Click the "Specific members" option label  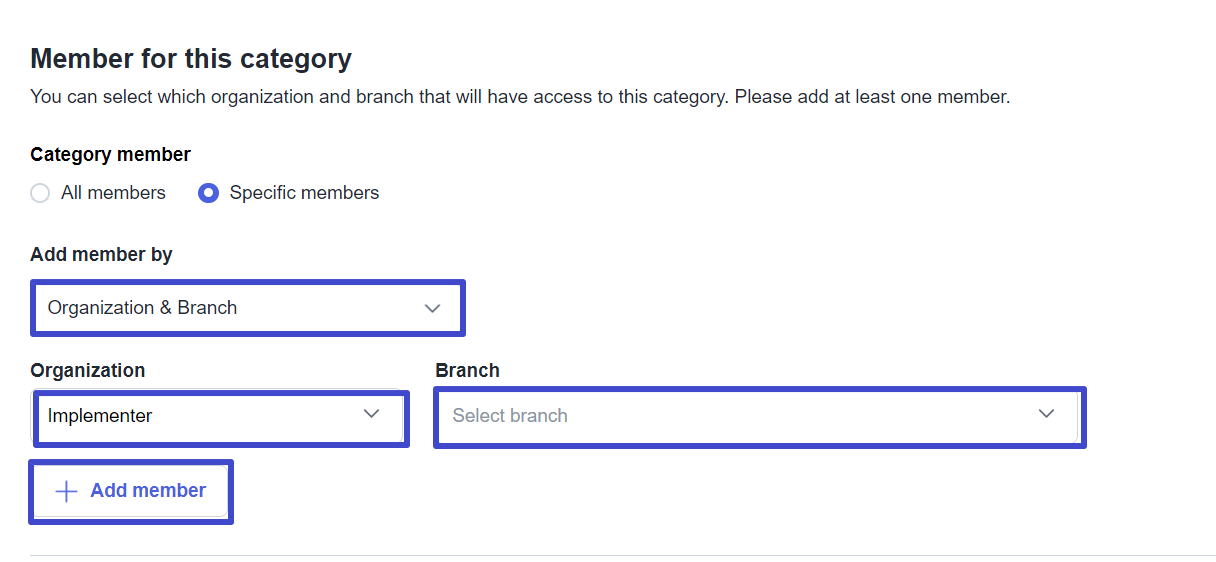(304, 193)
